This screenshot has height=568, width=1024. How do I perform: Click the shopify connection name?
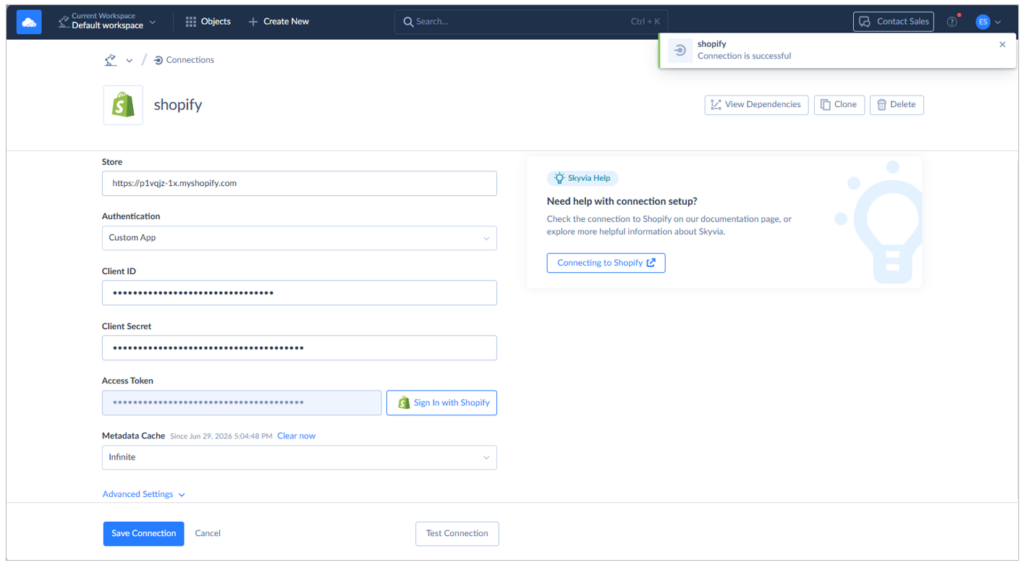[x=178, y=104]
